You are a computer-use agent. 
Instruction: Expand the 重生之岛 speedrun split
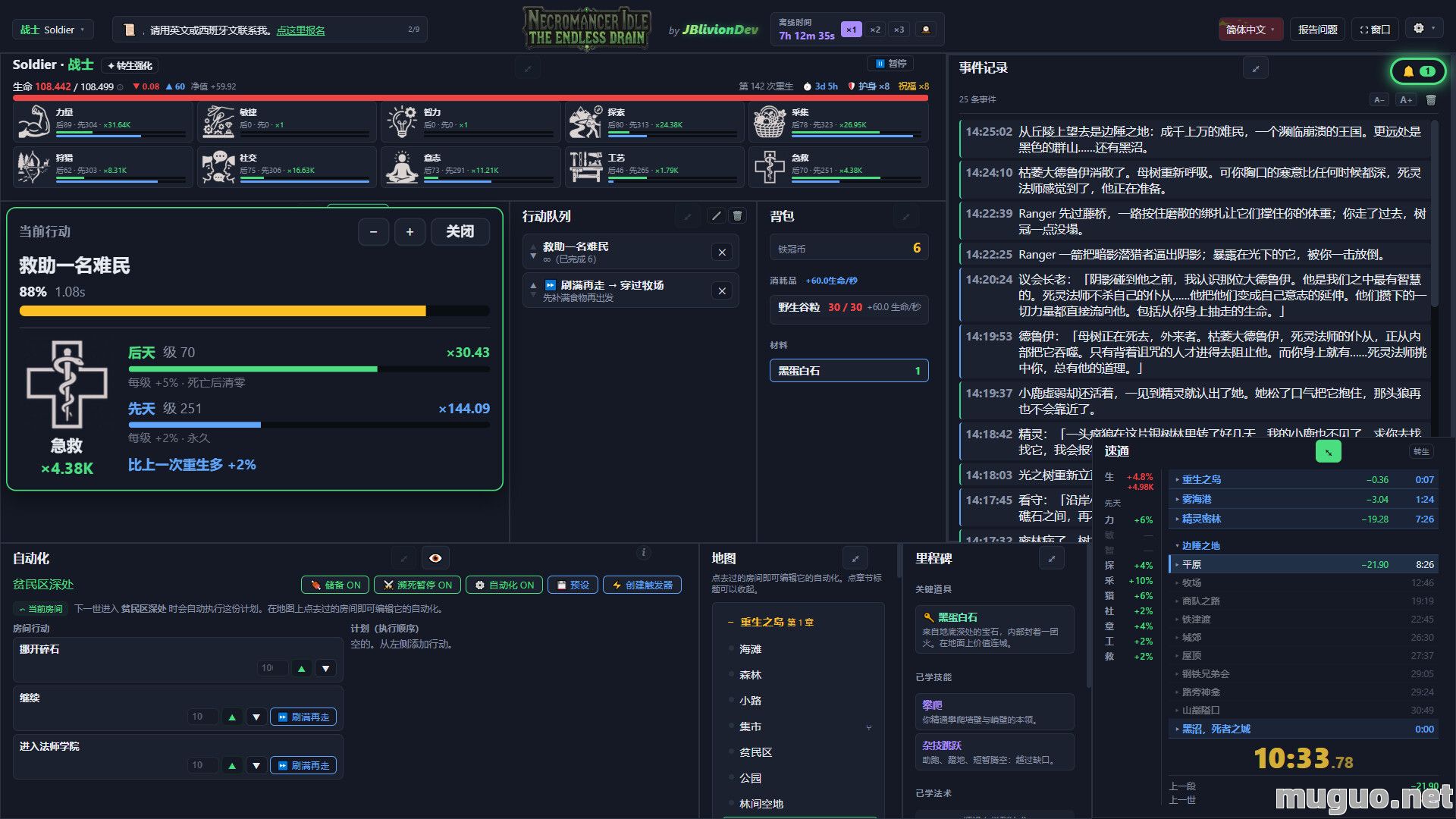click(1304, 480)
